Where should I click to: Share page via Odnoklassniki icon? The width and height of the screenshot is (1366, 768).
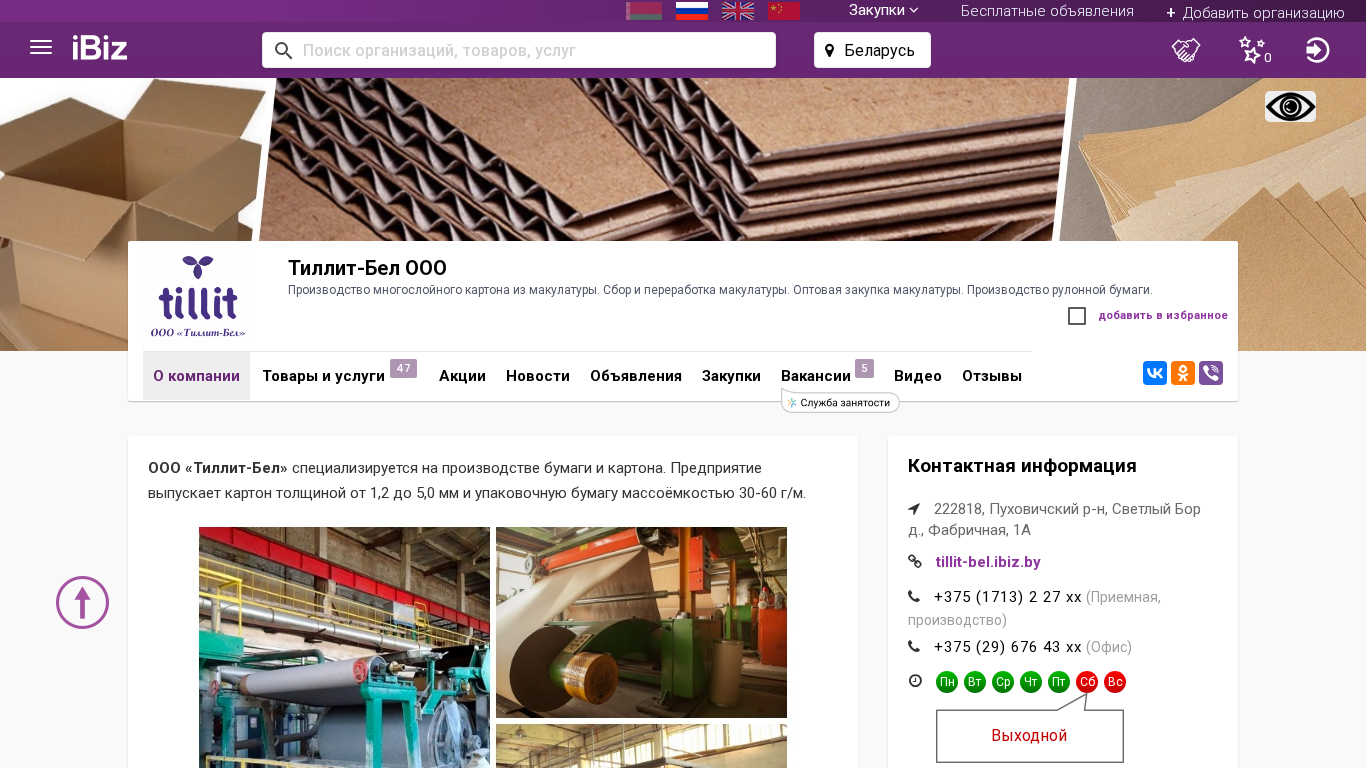coord(1183,373)
